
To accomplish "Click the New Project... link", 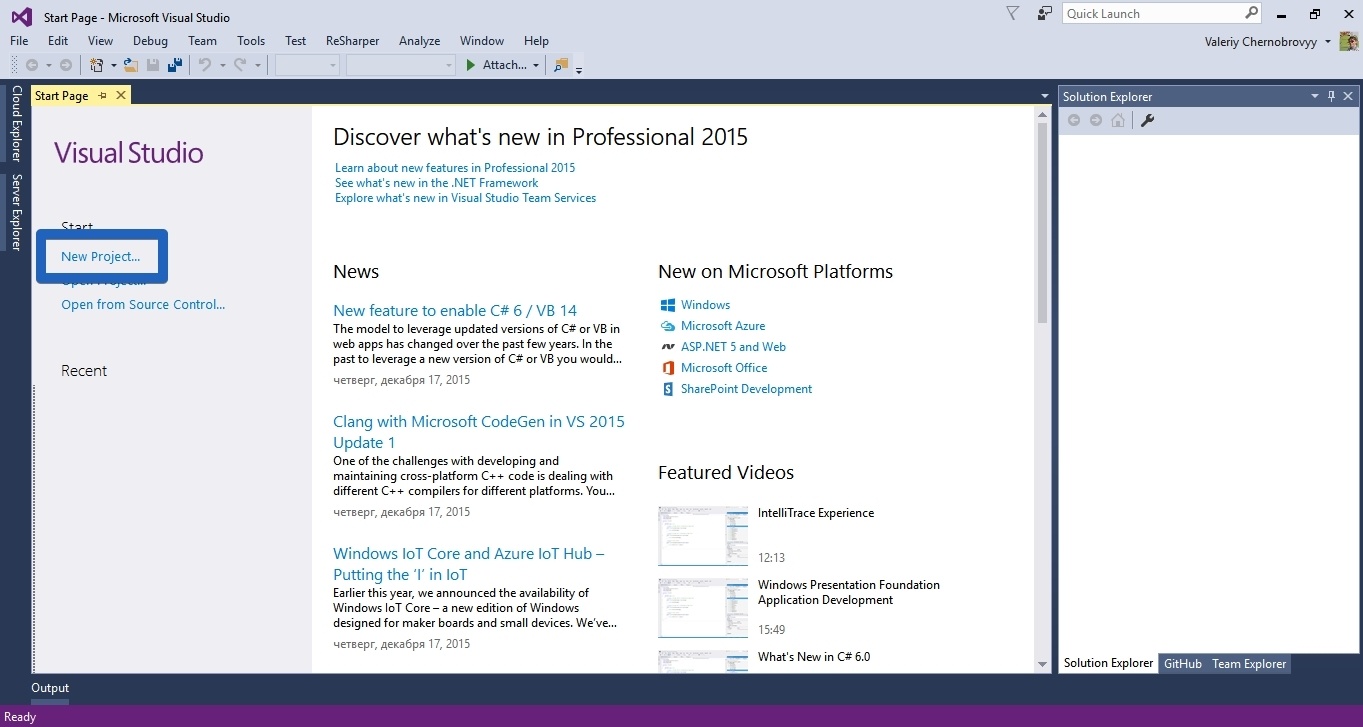I will (101, 257).
